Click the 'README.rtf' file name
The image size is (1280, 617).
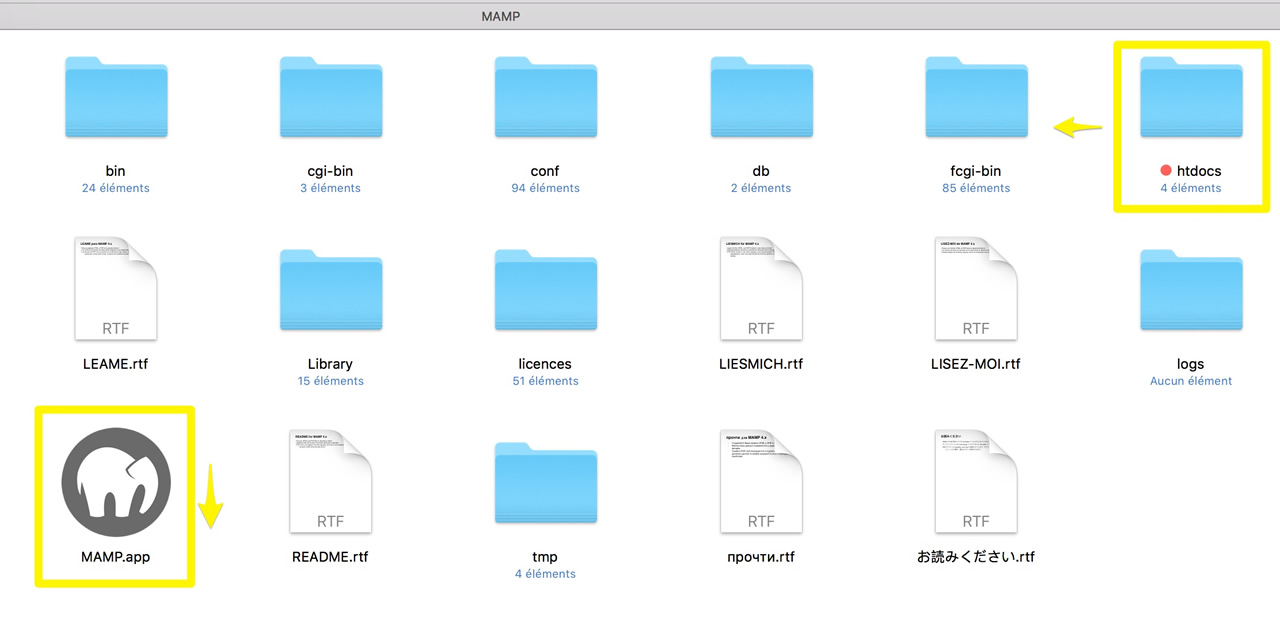click(331, 557)
